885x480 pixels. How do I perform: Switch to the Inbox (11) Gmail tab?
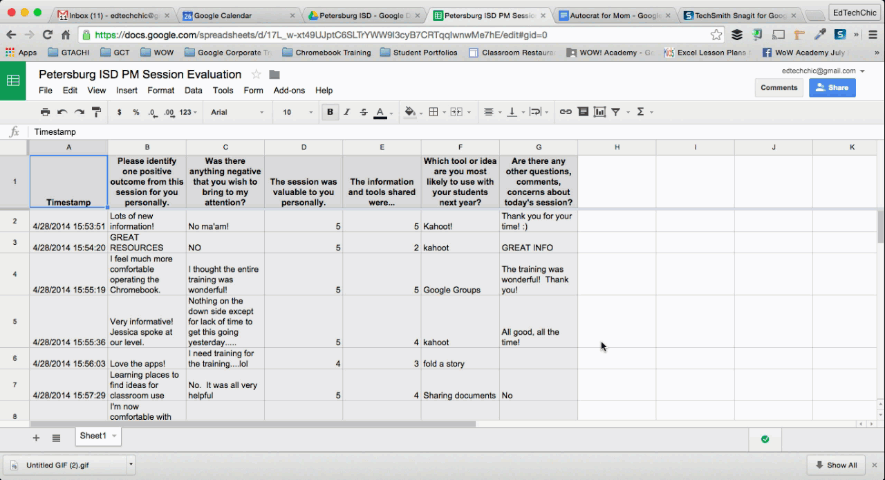pyautogui.click(x=113, y=15)
